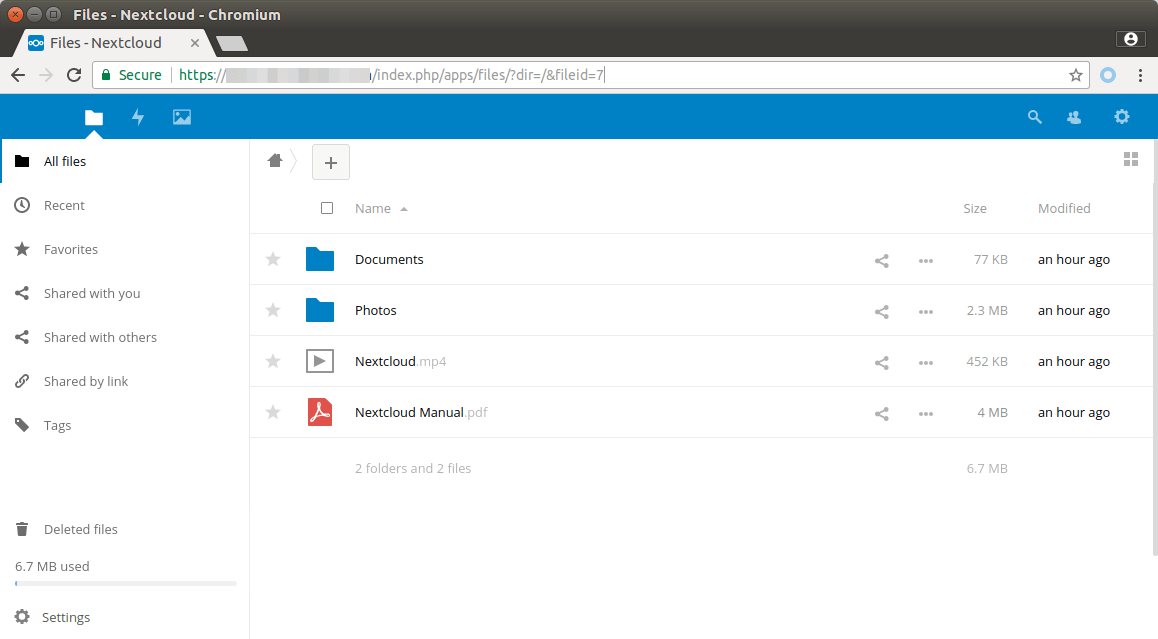Open the gear settings menu in header
Image resolution: width=1158 pixels, height=639 pixels.
point(1121,117)
